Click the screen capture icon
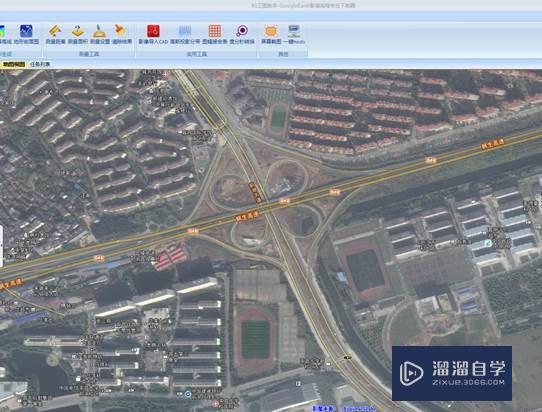This screenshot has height=412, width=542. tap(271, 31)
